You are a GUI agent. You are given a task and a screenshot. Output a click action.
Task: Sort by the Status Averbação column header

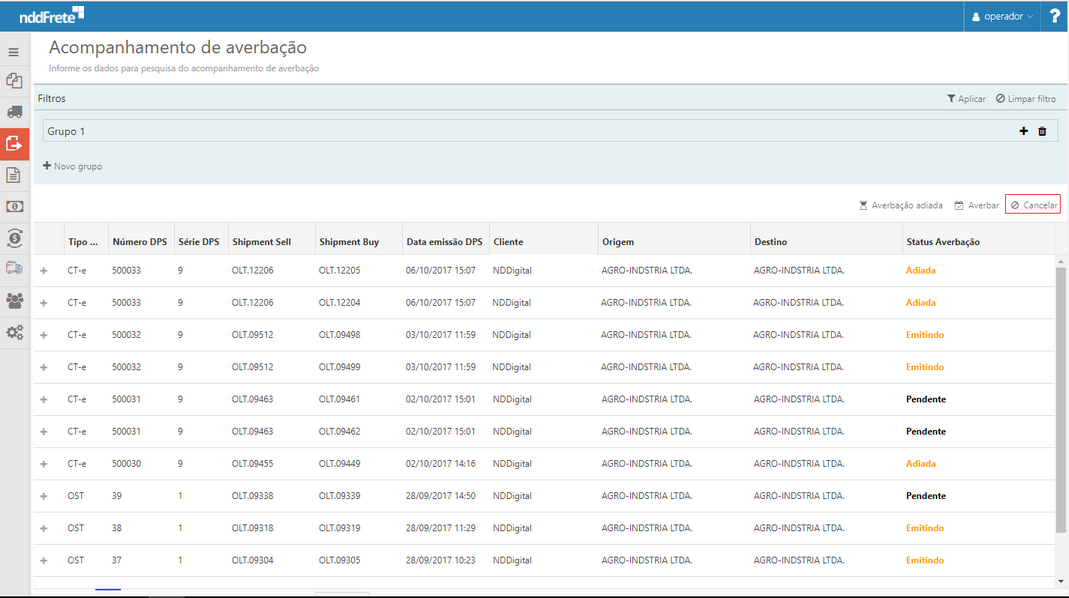pos(942,242)
